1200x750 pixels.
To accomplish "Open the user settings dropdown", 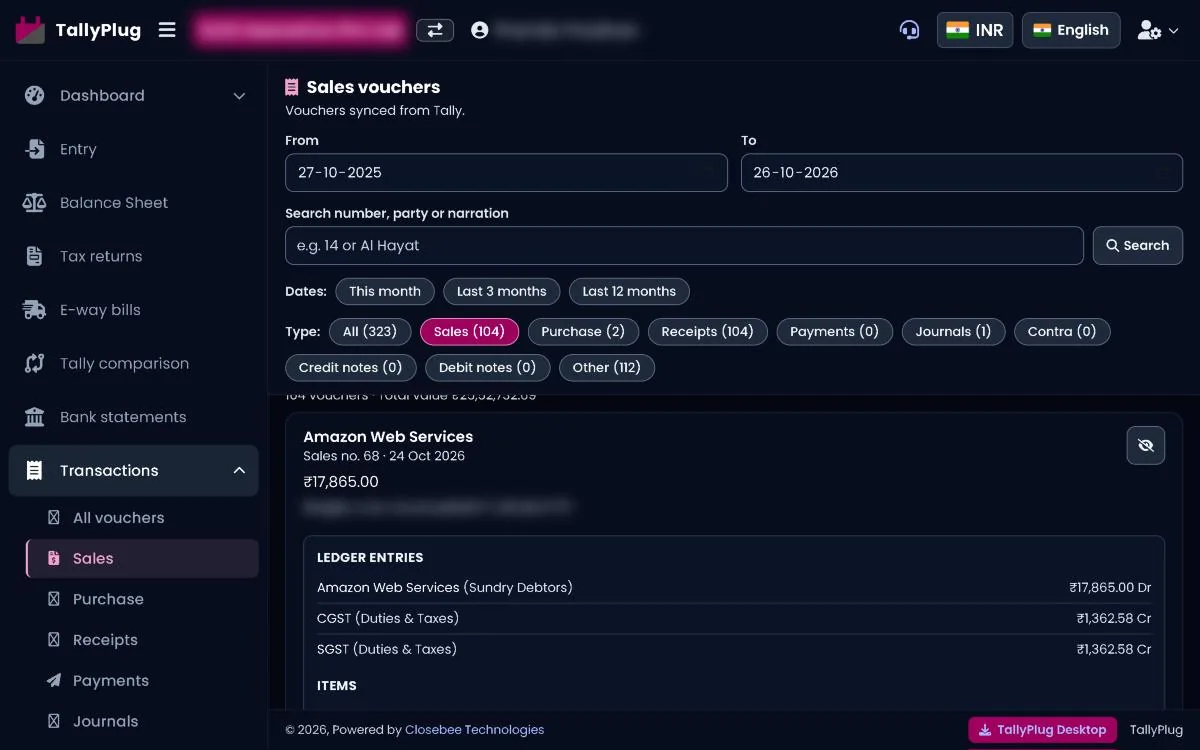I will pyautogui.click(x=1158, y=30).
